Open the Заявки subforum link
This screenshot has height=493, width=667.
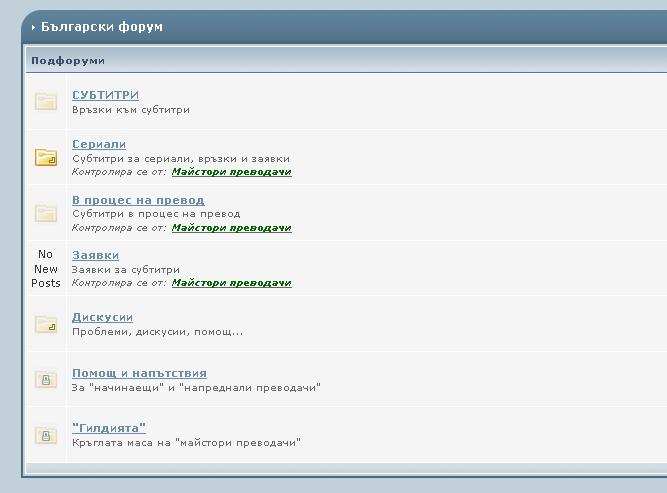(95, 255)
